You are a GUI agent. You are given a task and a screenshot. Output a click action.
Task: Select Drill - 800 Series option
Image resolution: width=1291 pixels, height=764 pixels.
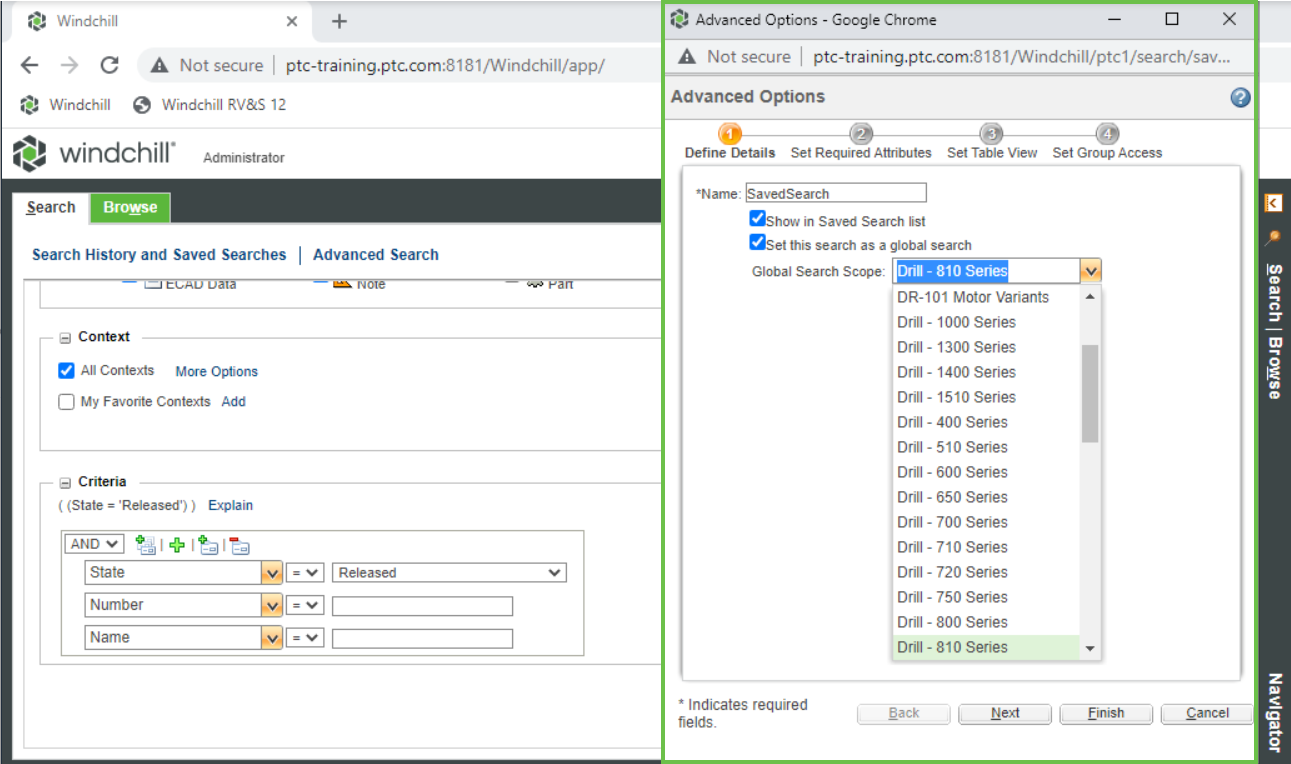click(x=986, y=622)
